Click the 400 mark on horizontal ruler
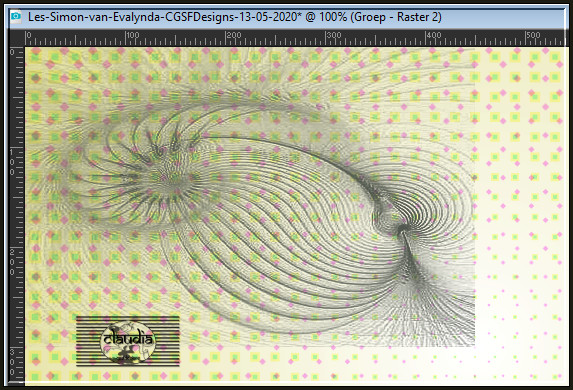Image resolution: width=573 pixels, height=390 pixels. [x=433, y=35]
